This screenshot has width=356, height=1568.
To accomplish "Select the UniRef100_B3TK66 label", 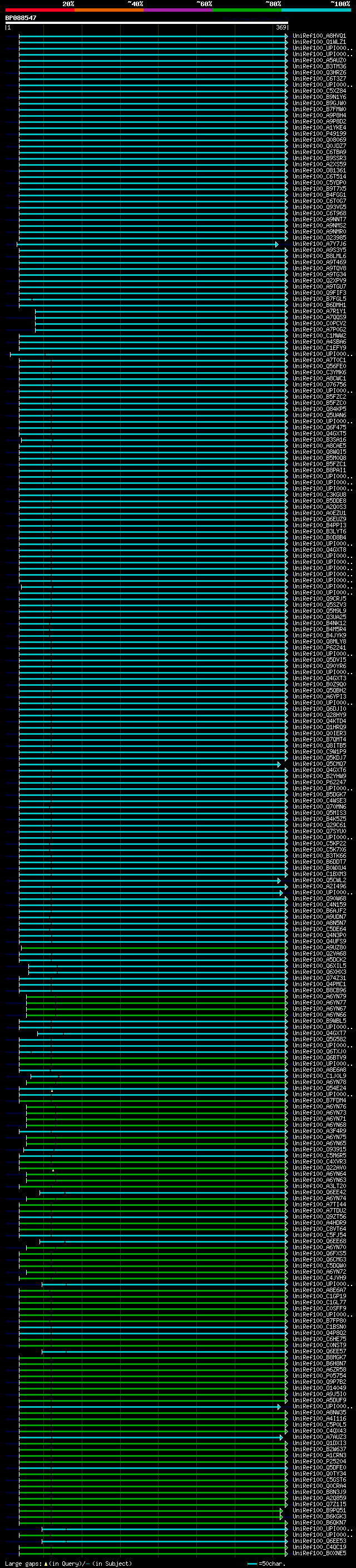I will click(319, 856).
